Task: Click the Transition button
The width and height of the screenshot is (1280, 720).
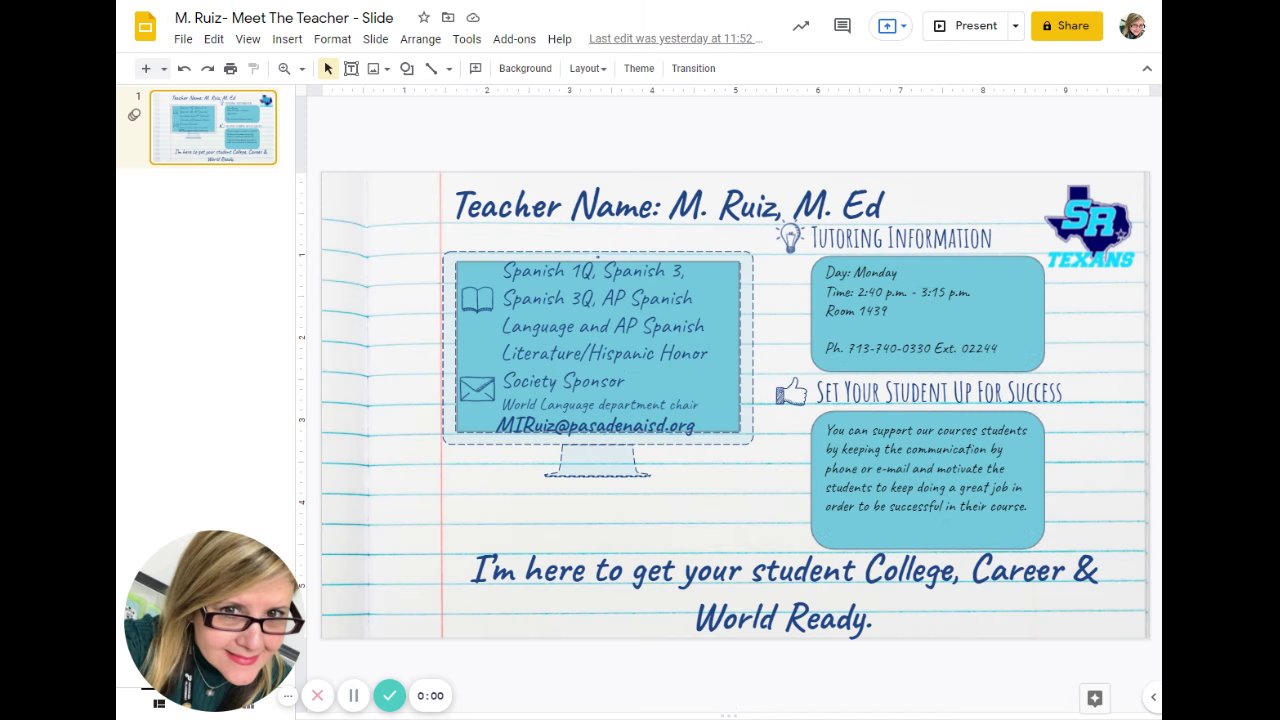Action: pos(693,69)
